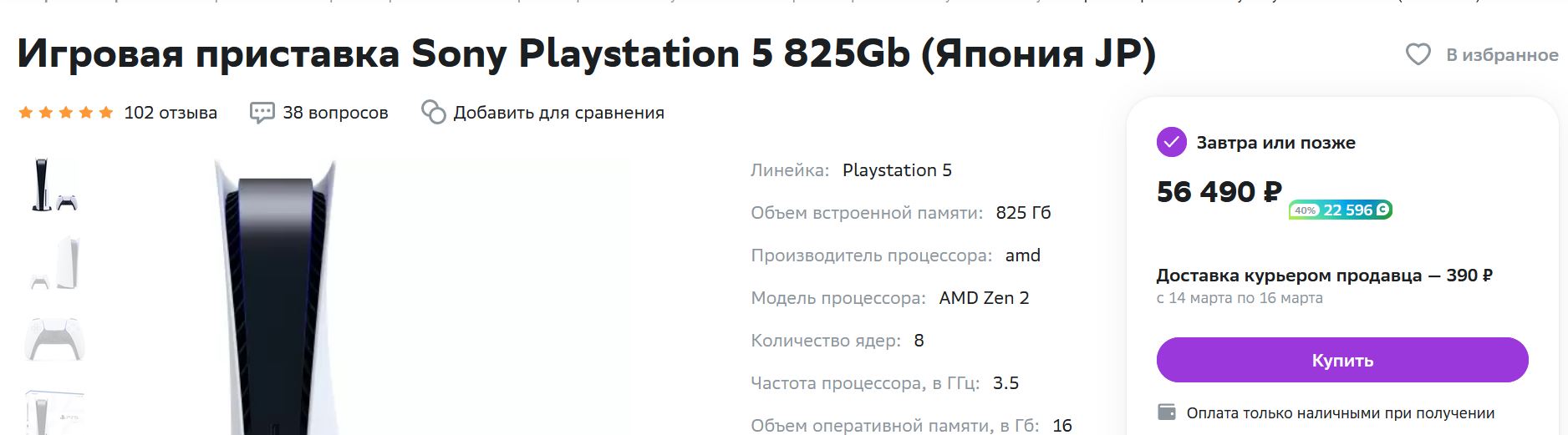Click the green bonus badge 22 596
1568x435 pixels.
[1340, 210]
